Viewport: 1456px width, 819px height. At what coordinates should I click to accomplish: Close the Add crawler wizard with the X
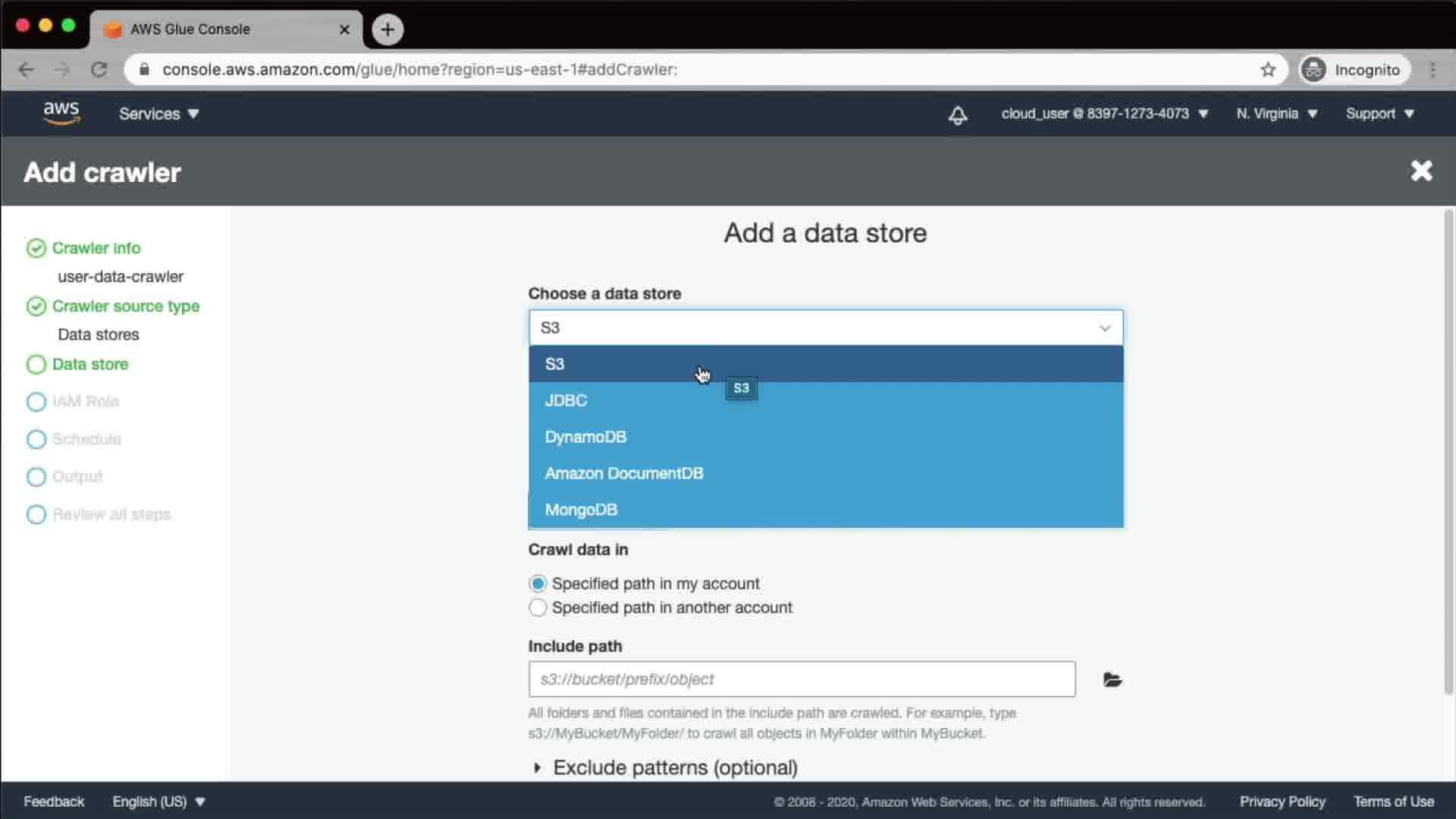1421,171
